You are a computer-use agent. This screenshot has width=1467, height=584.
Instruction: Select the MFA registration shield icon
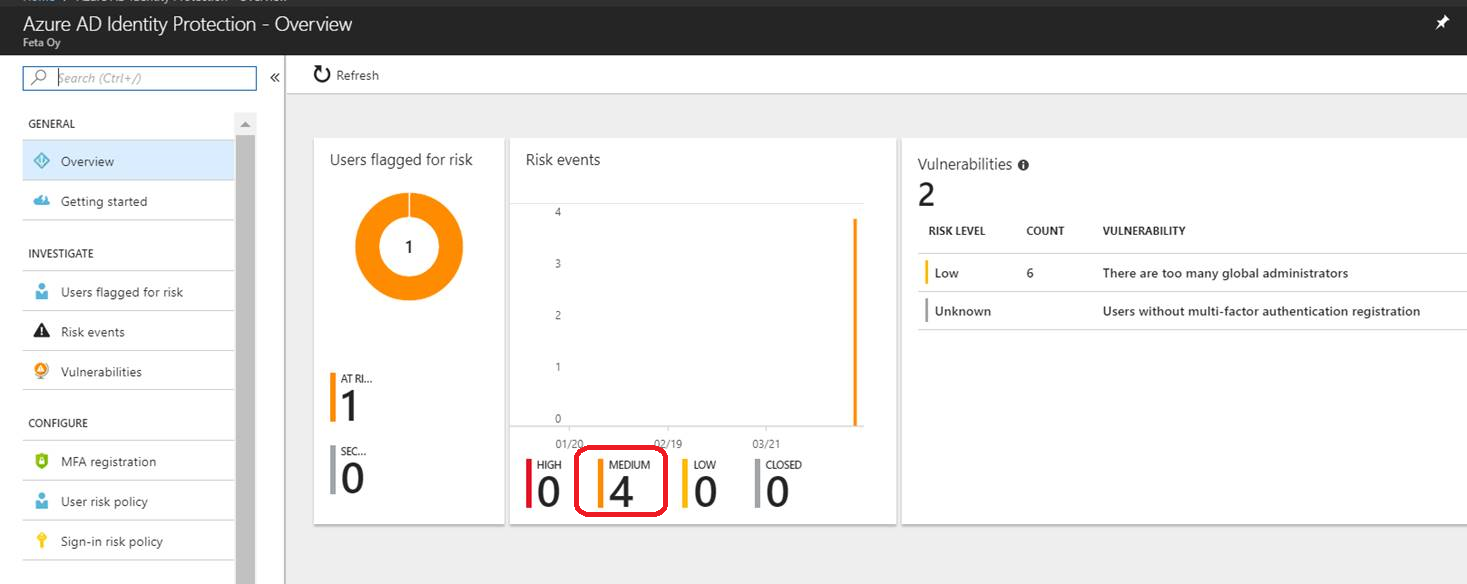[x=39, y=461]
